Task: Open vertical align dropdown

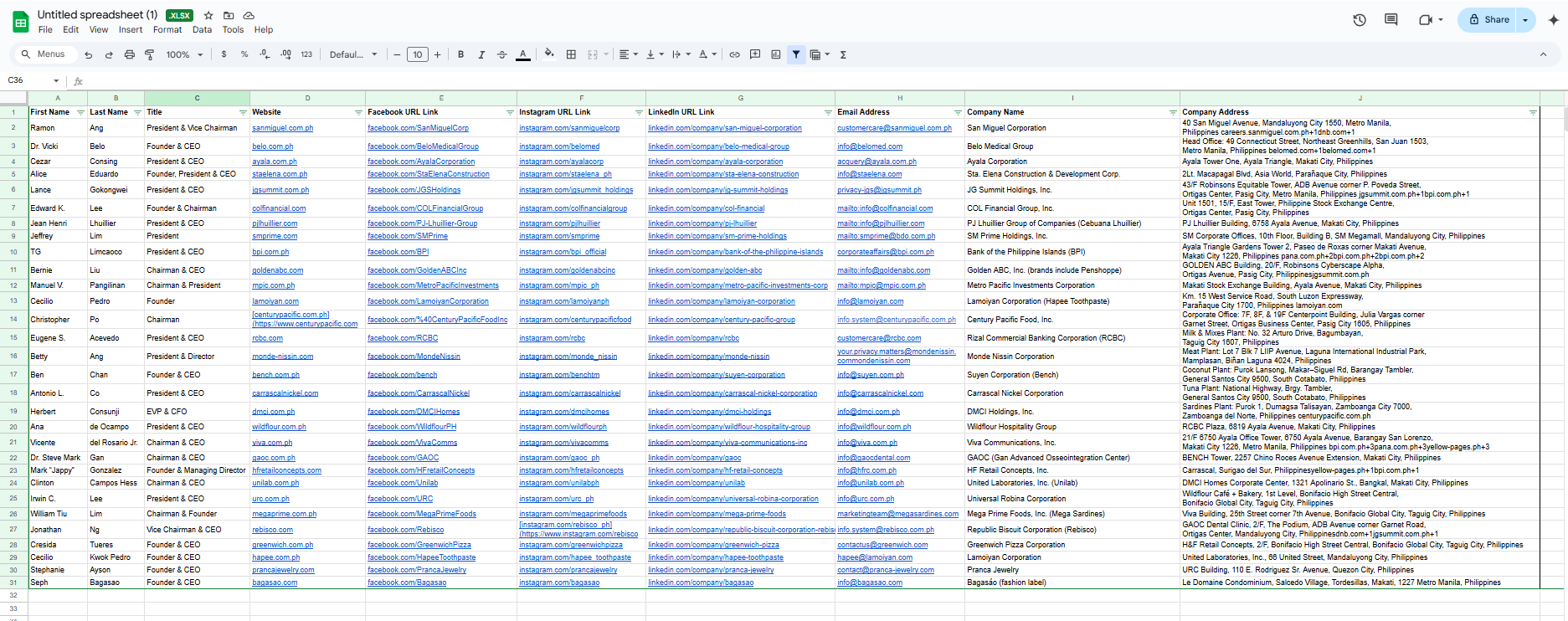Action: tap(655, 54)
